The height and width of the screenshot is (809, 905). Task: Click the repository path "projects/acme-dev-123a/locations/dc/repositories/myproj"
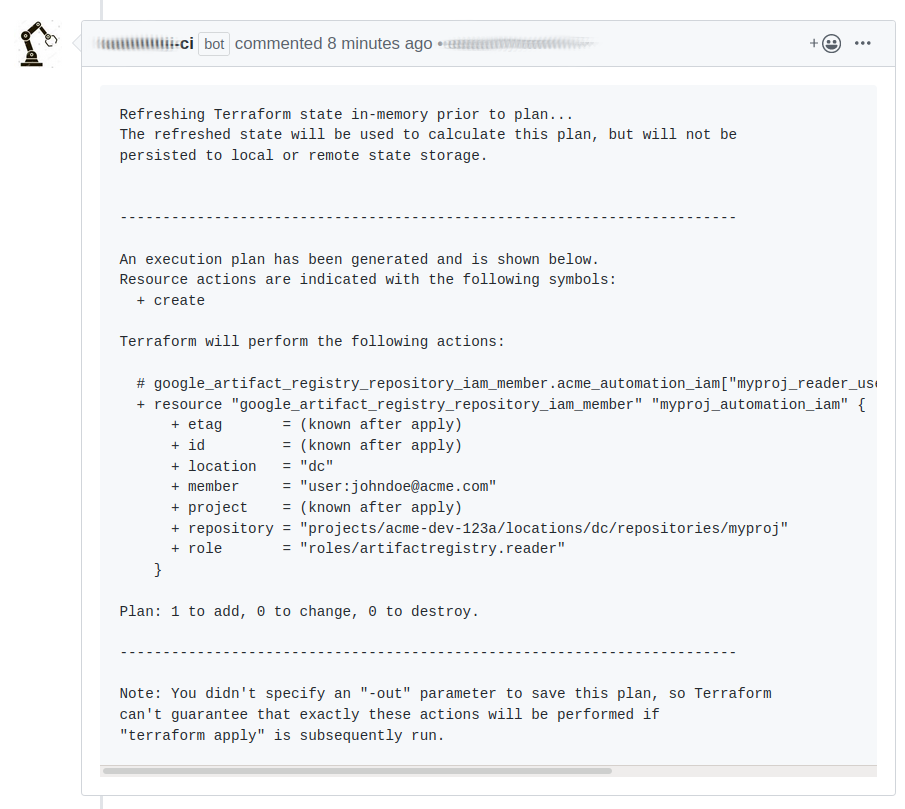(x=544, y=528)
